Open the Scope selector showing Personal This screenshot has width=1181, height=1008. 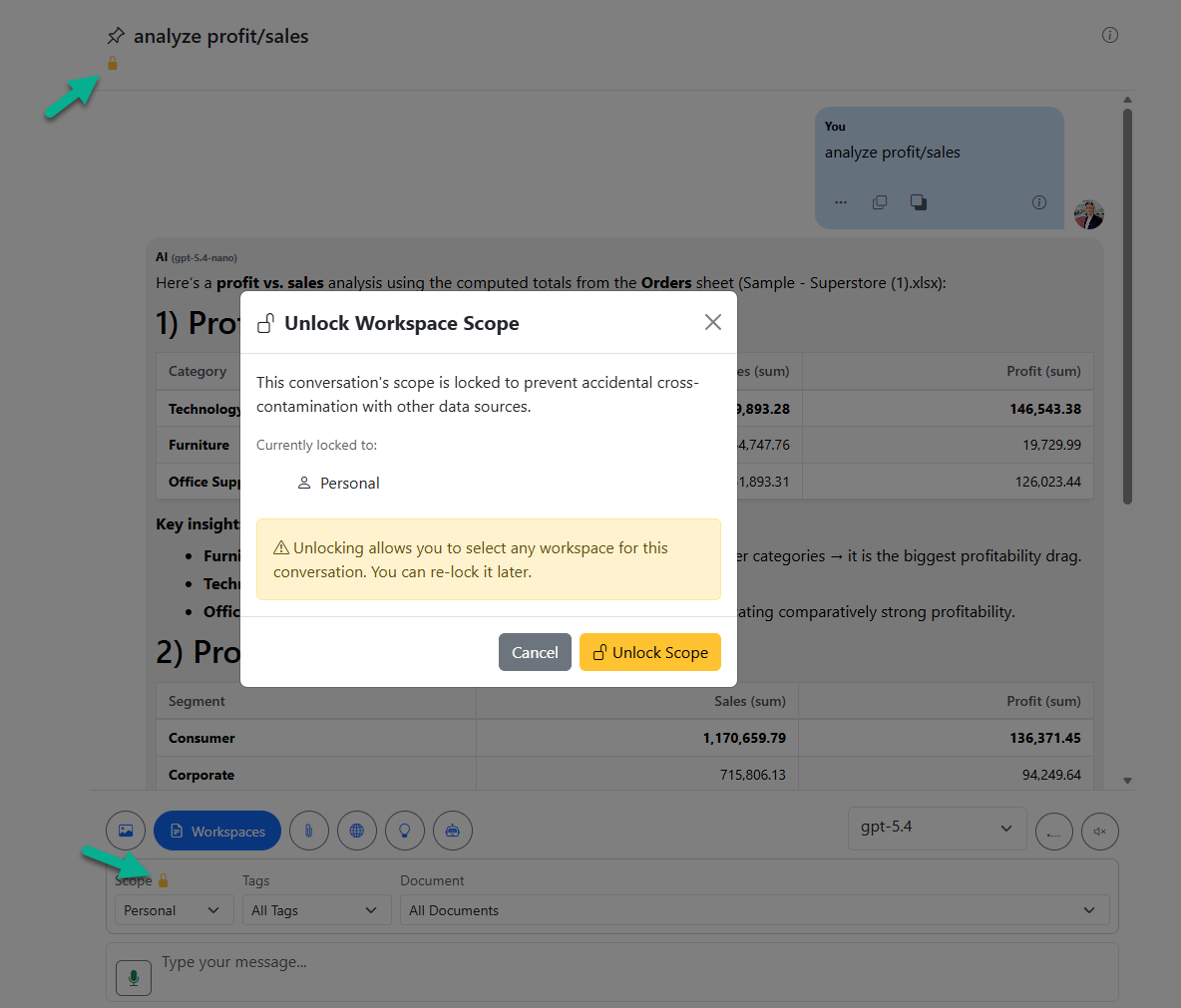tap(174, 909)
